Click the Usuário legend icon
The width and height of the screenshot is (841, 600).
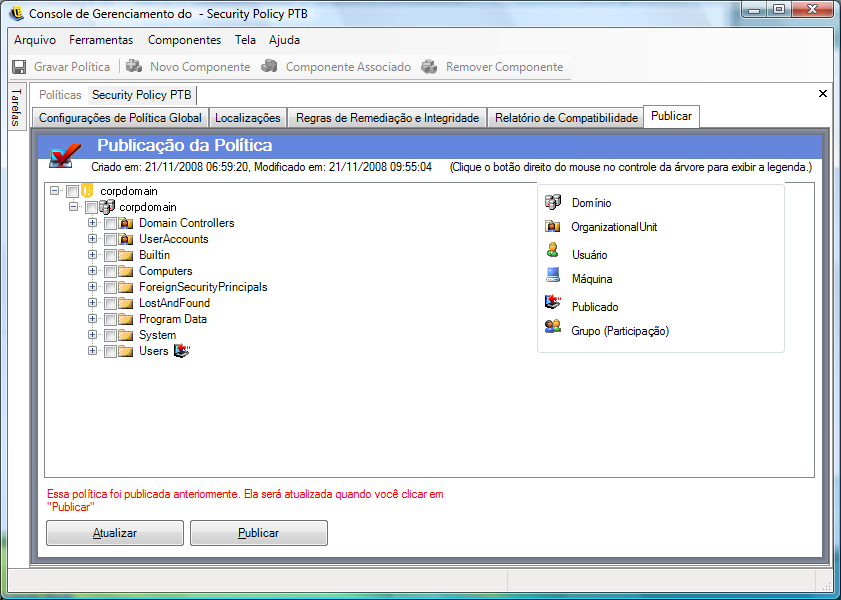click(552, 250)
